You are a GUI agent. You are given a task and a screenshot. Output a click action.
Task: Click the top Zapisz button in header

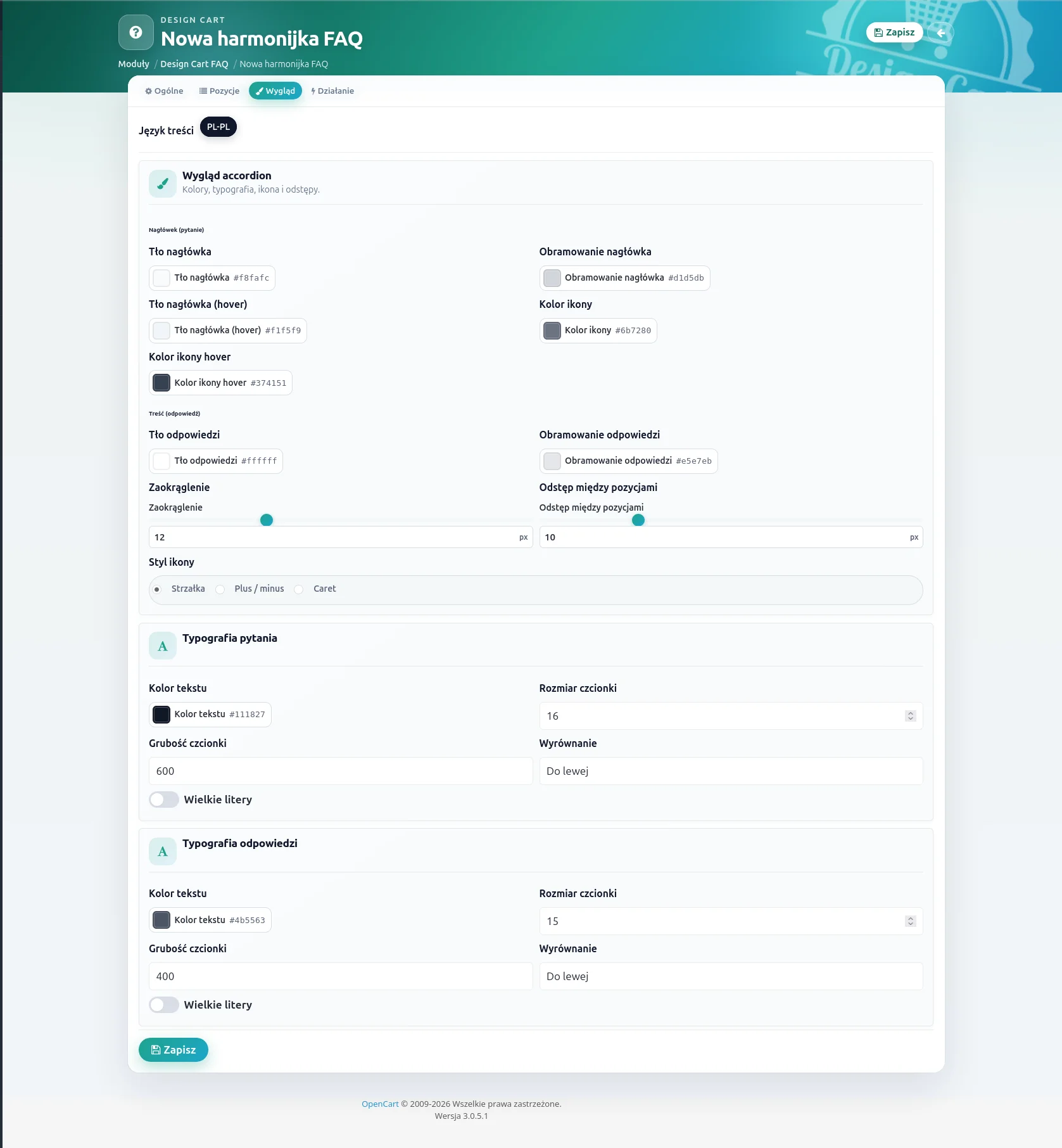click(x=894, y=32)
